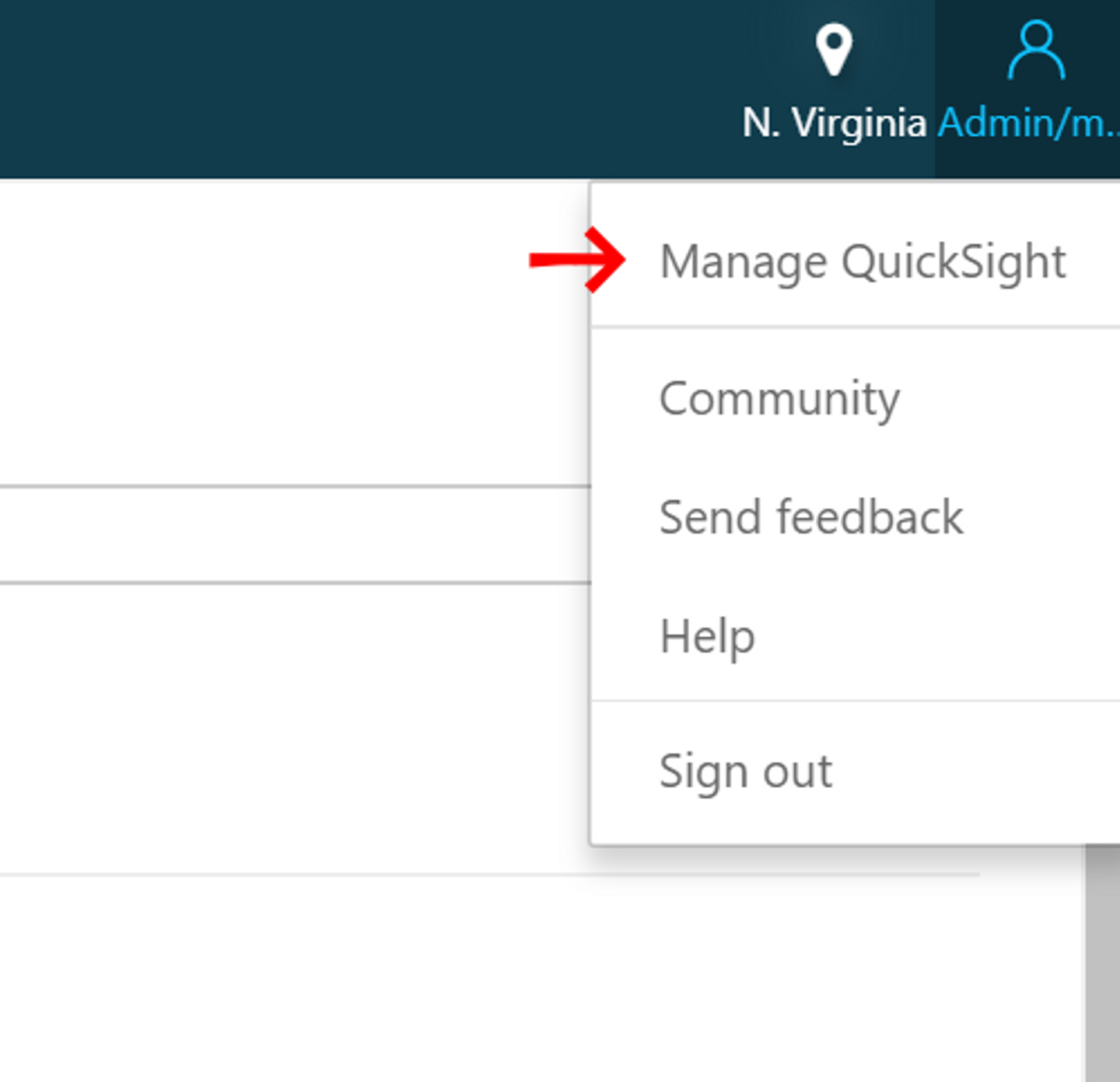The height and width of the screenshot is (1082, 1120).
Task: Sign out of the account
Action: tap(745, 772)
